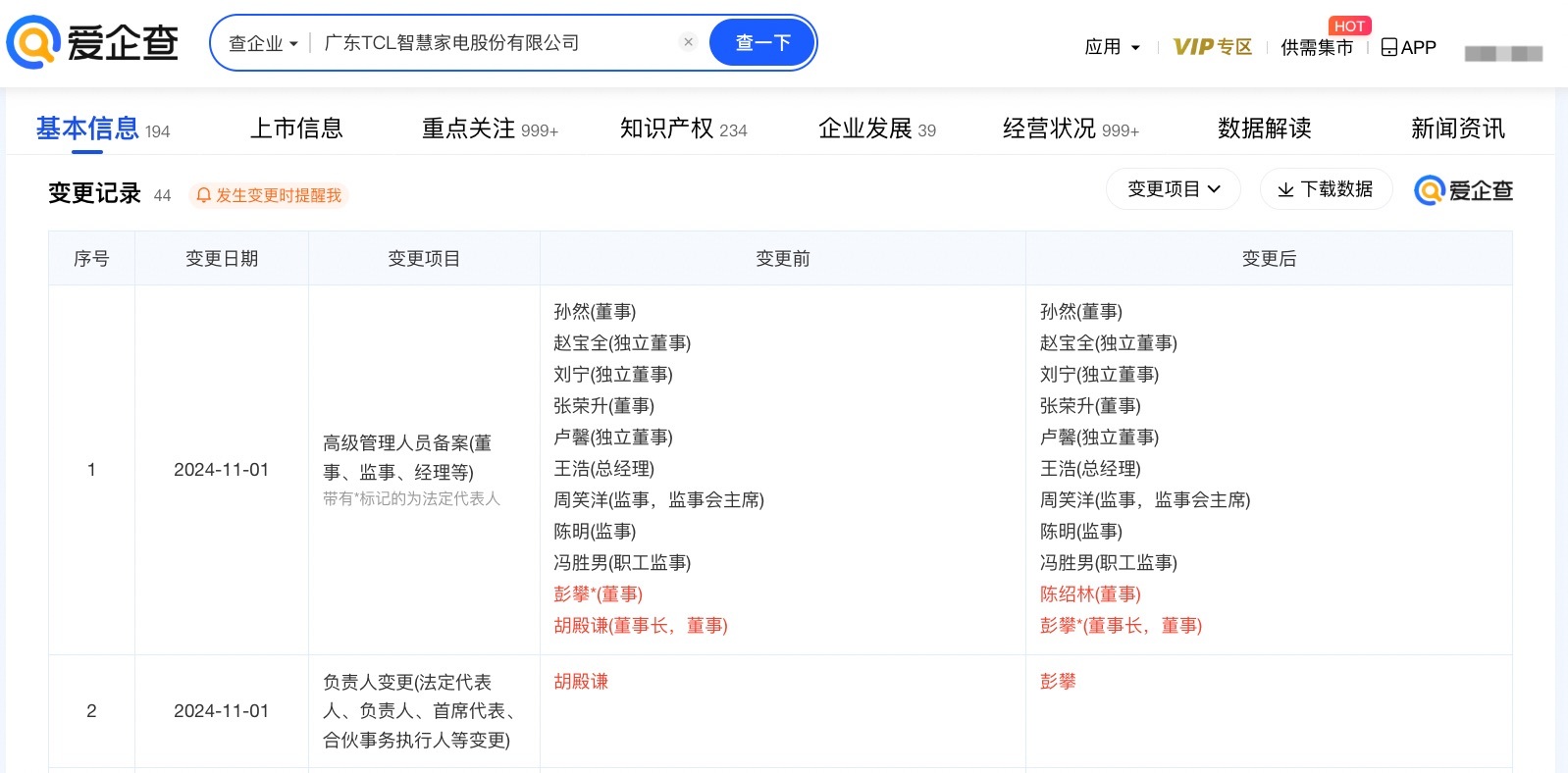This screenshot has height=773, width=1568.
Task: Click 刘宁(独立董事) in 变更前 column
Action: pos(613,375)
